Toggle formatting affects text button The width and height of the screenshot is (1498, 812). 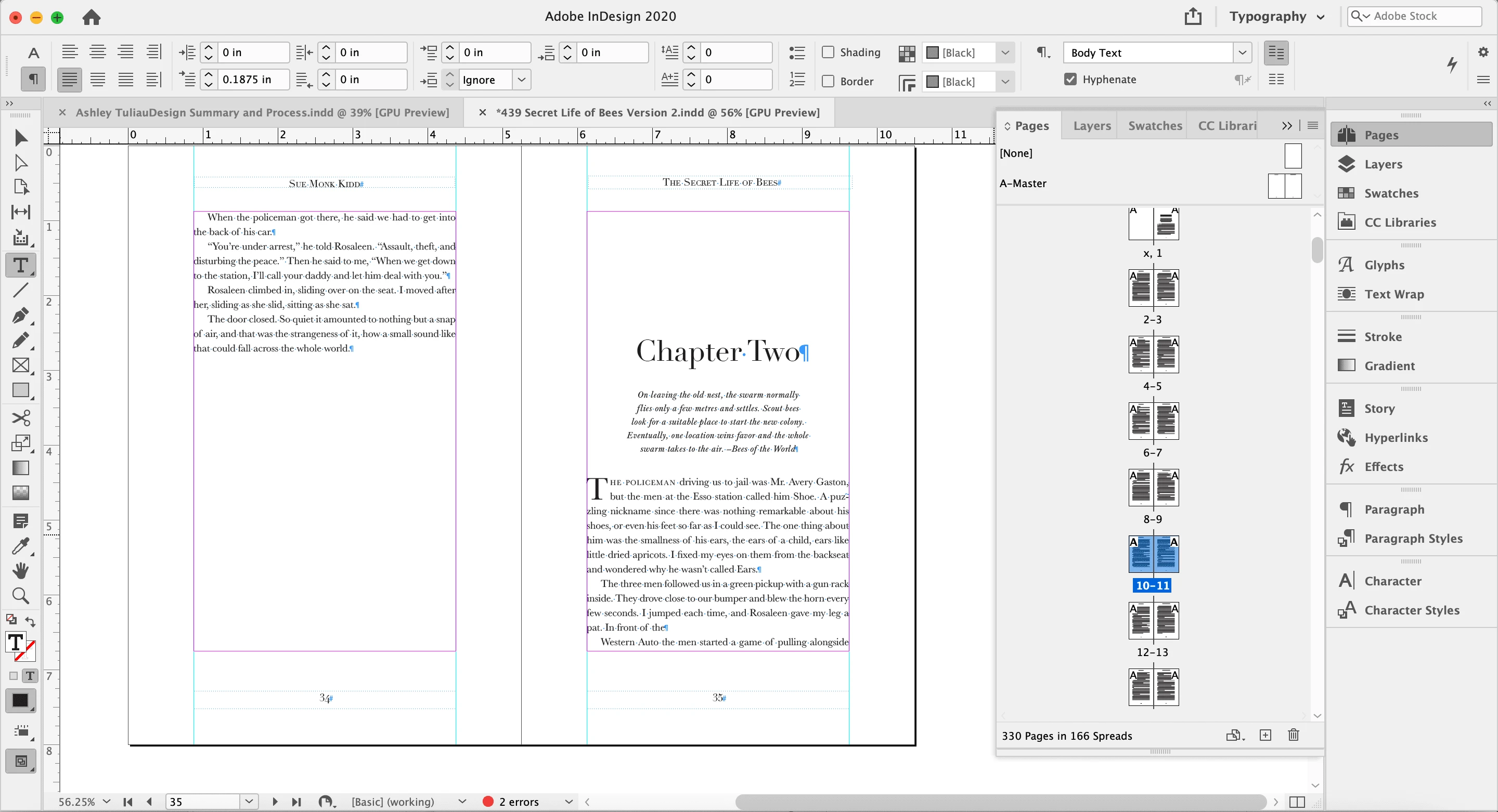[x=30, y=675]
